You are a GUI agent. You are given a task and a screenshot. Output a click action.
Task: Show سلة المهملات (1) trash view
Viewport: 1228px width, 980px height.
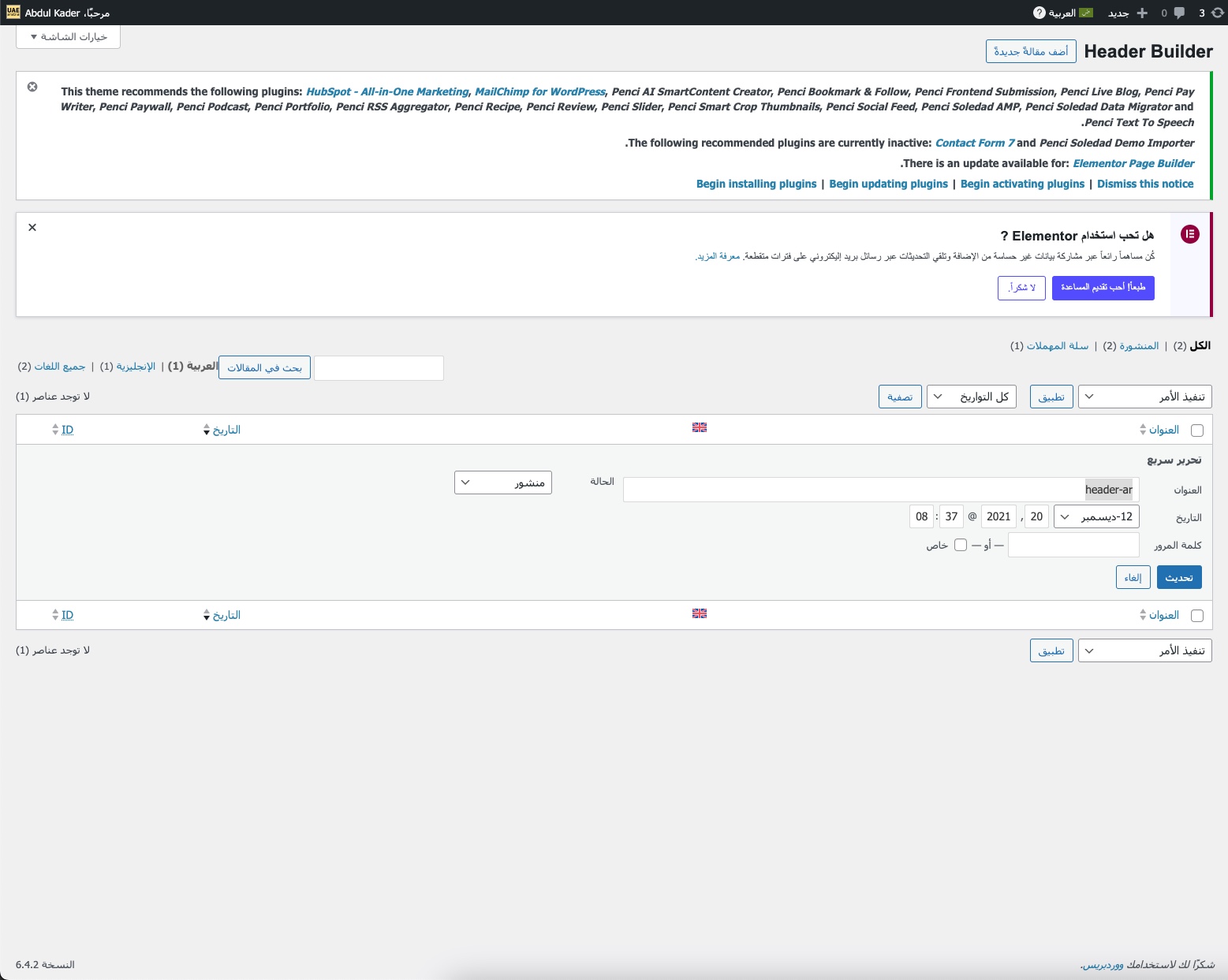pos(1050,345)
